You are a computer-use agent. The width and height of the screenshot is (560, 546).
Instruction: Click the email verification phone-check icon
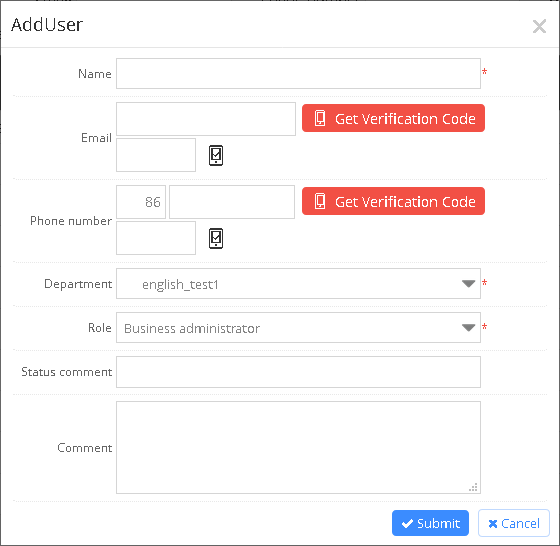[216, 155]
